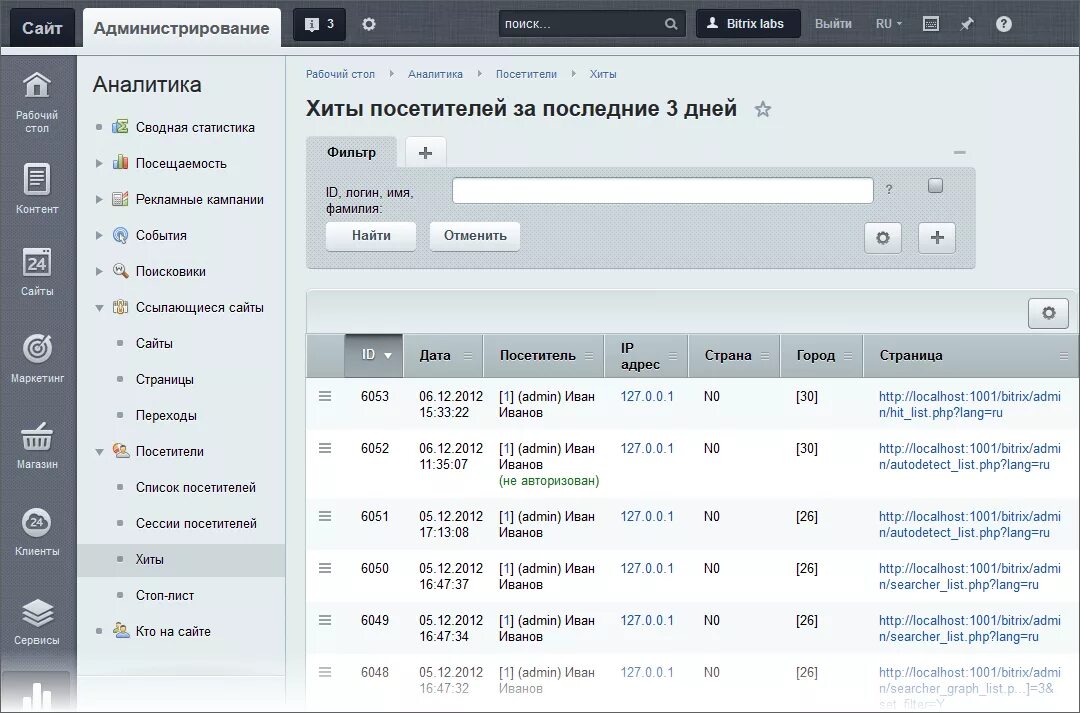The width and height of the screenshot is (1080, 713).
Task: Add page to favorites star
Action: 762,109
